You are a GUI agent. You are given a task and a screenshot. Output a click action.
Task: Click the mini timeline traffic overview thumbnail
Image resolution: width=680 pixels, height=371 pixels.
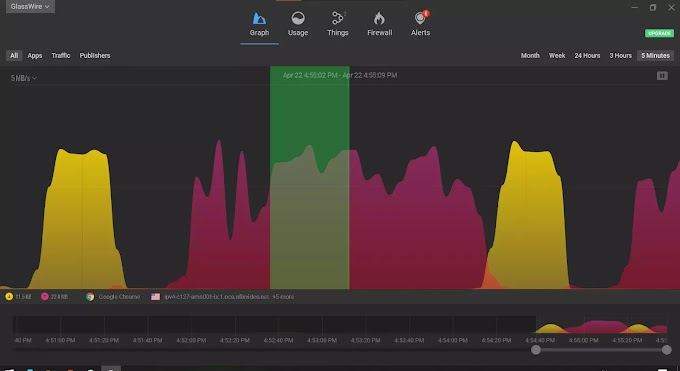601,325
